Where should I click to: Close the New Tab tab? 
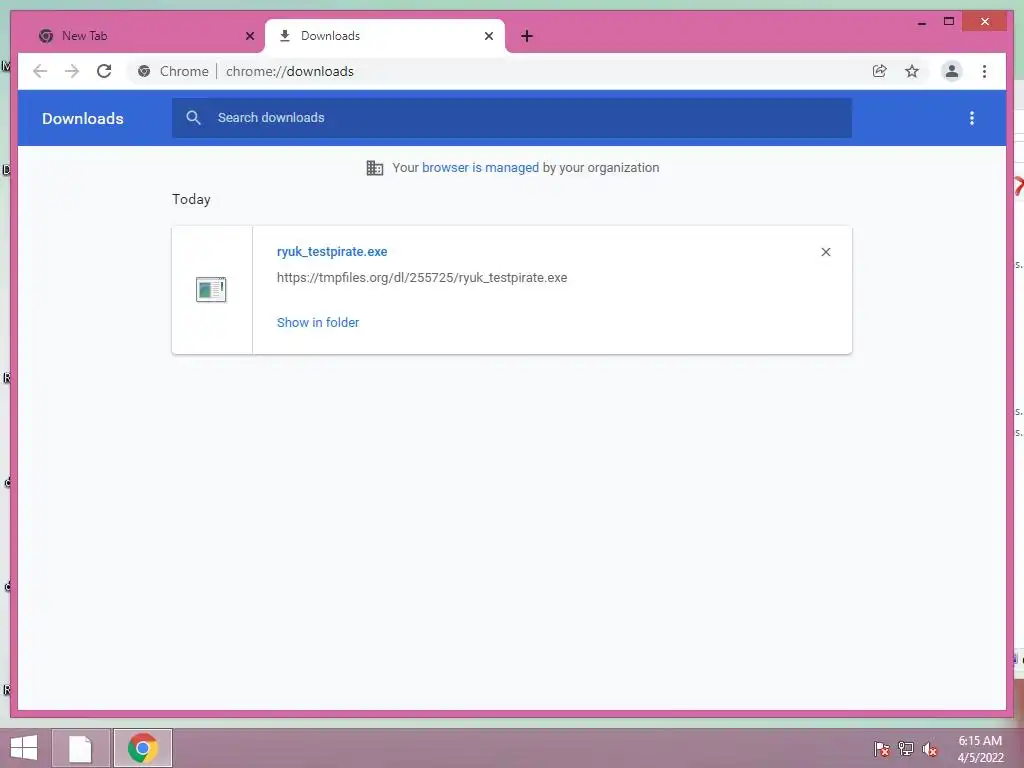click(x=249, y=36)
